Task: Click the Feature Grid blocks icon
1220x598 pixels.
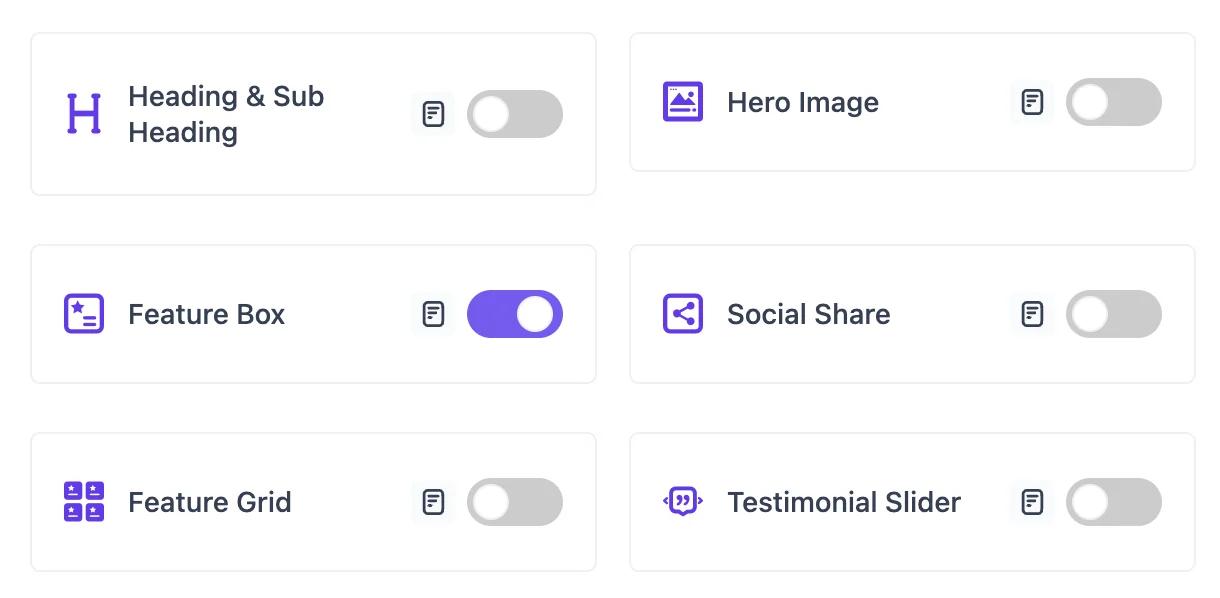Action: 86,502
